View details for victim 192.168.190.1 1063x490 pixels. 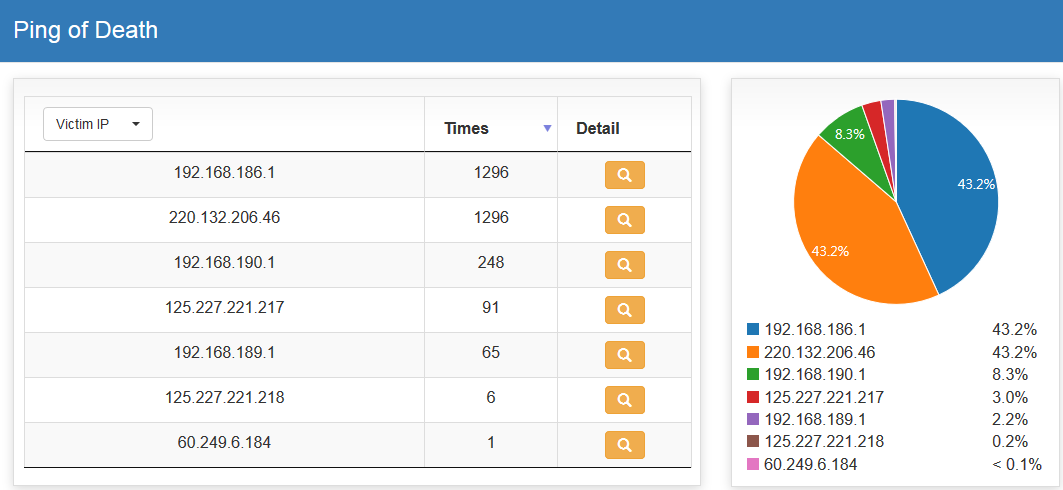click(624, 265)
